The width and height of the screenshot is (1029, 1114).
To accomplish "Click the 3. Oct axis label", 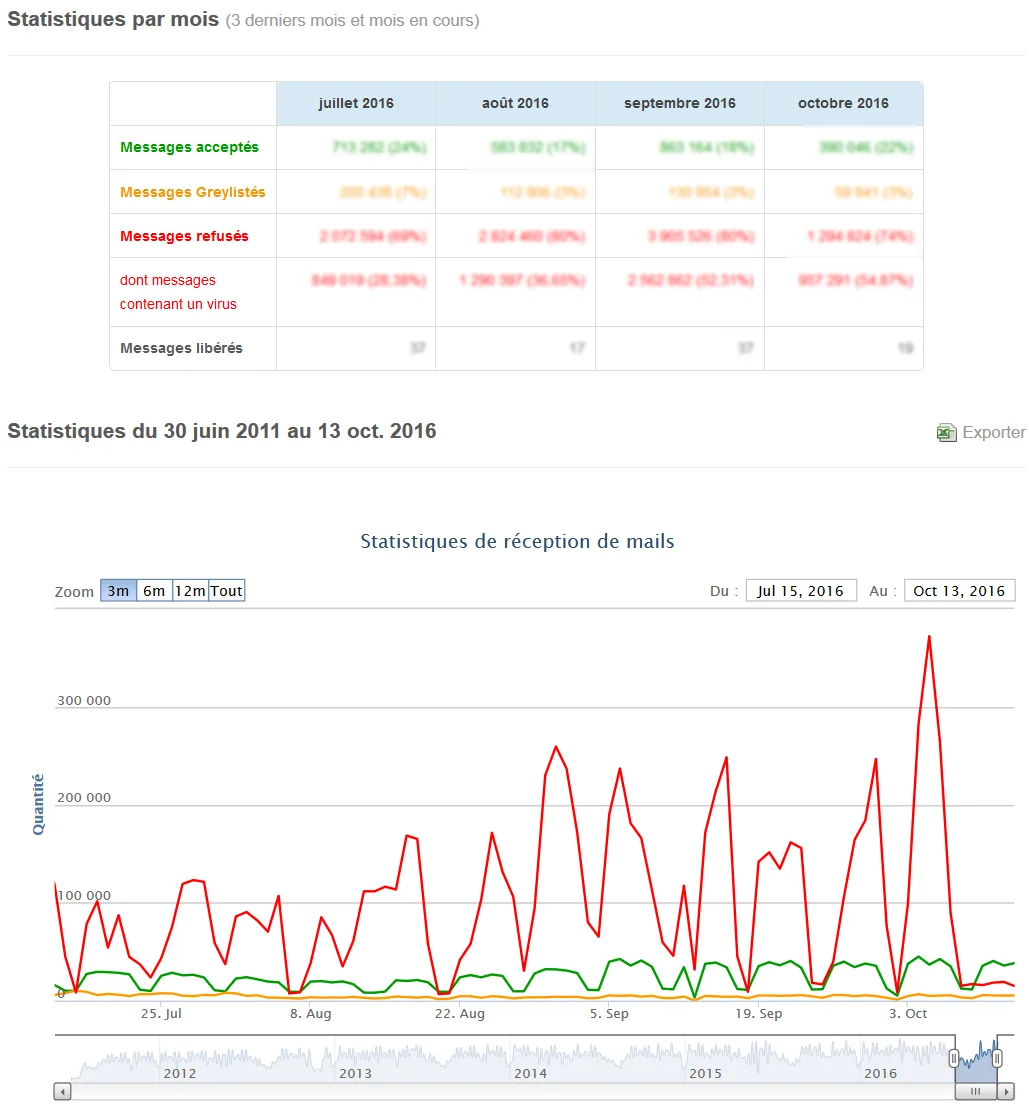I will pos(908,1014).
